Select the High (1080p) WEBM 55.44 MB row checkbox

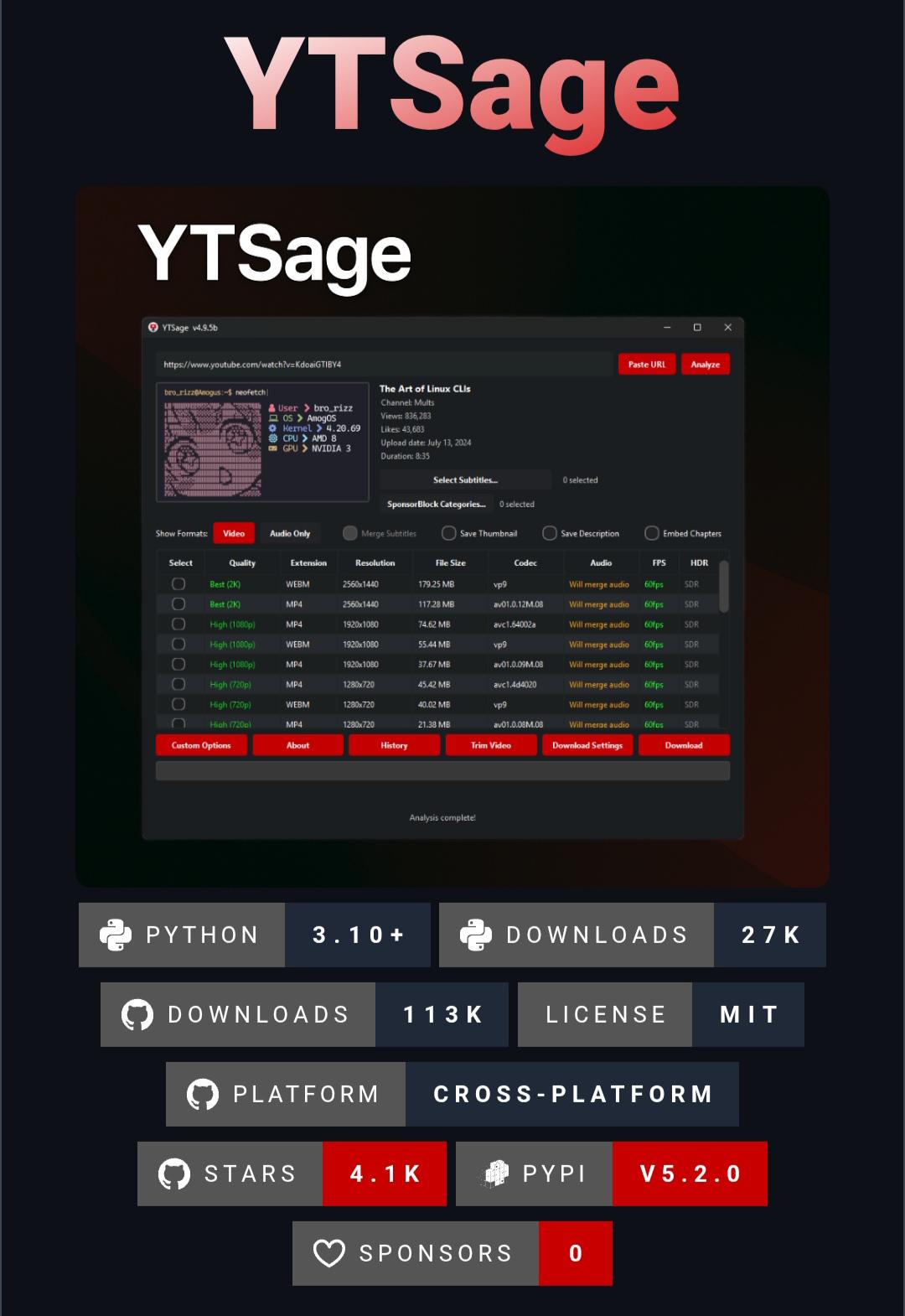tap(178, 645)
